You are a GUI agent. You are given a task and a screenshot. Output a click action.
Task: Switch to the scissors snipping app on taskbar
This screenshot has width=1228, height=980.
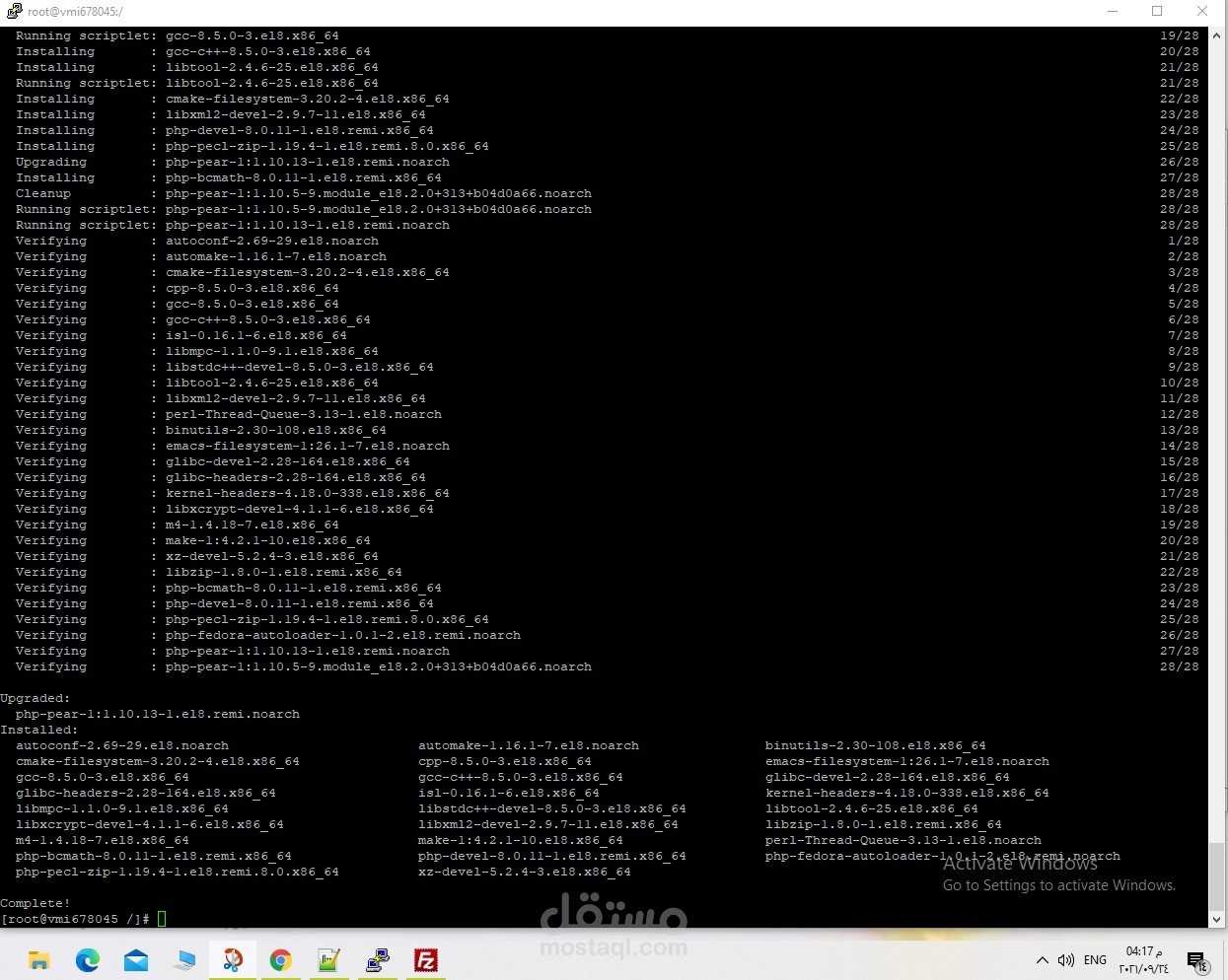tap(233, 960)
